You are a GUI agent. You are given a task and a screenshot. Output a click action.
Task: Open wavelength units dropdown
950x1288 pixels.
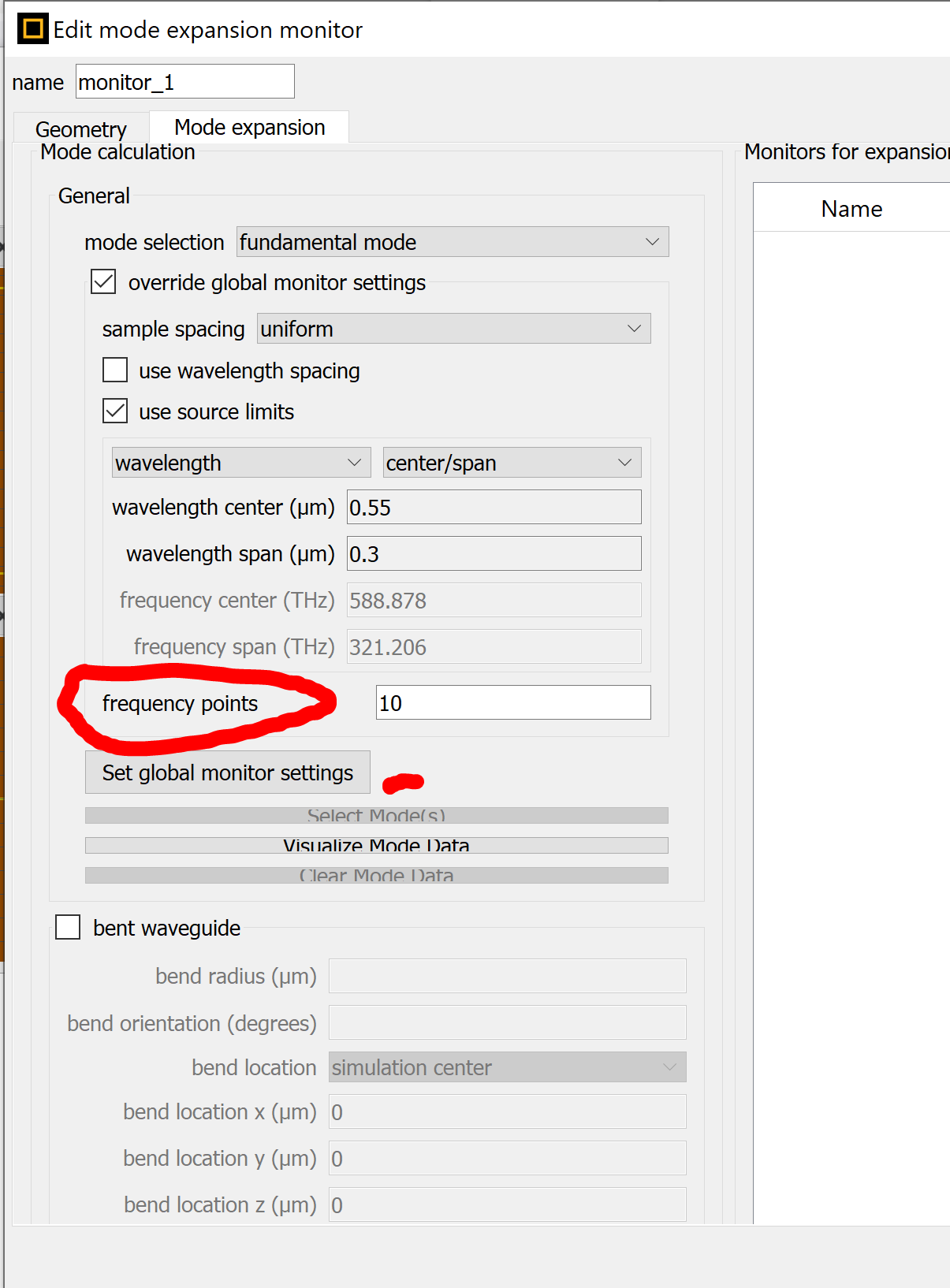[x=241, y=463]
